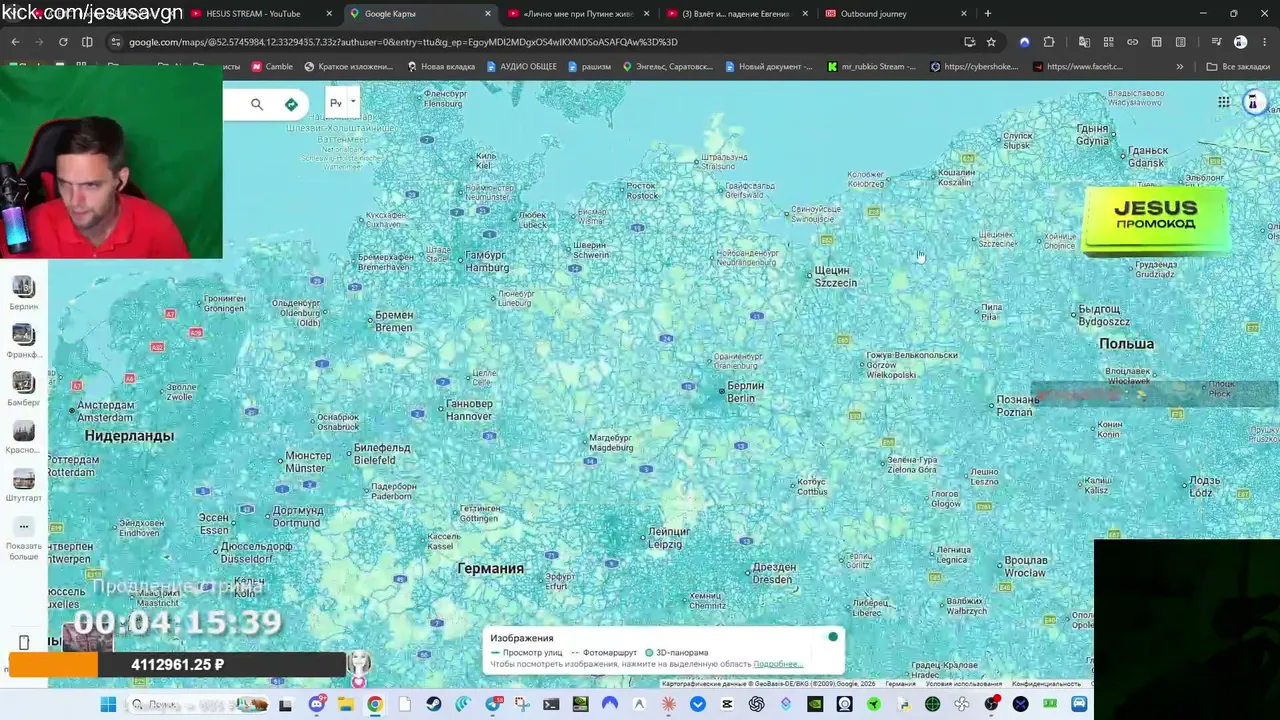Open the recent place Франкф... thumbnail
1280x720 pixels.
click(23, 335)
